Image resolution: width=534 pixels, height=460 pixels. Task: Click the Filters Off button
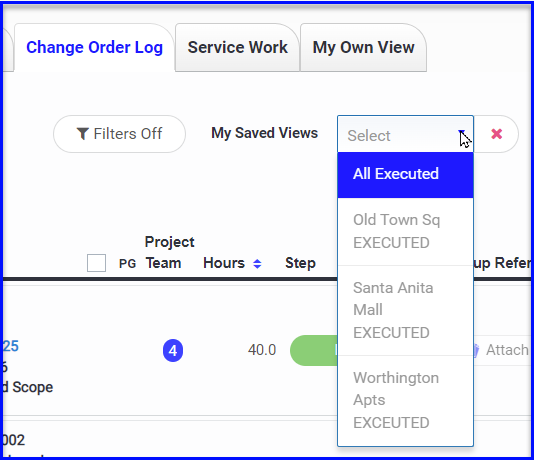tap(119, 134)
